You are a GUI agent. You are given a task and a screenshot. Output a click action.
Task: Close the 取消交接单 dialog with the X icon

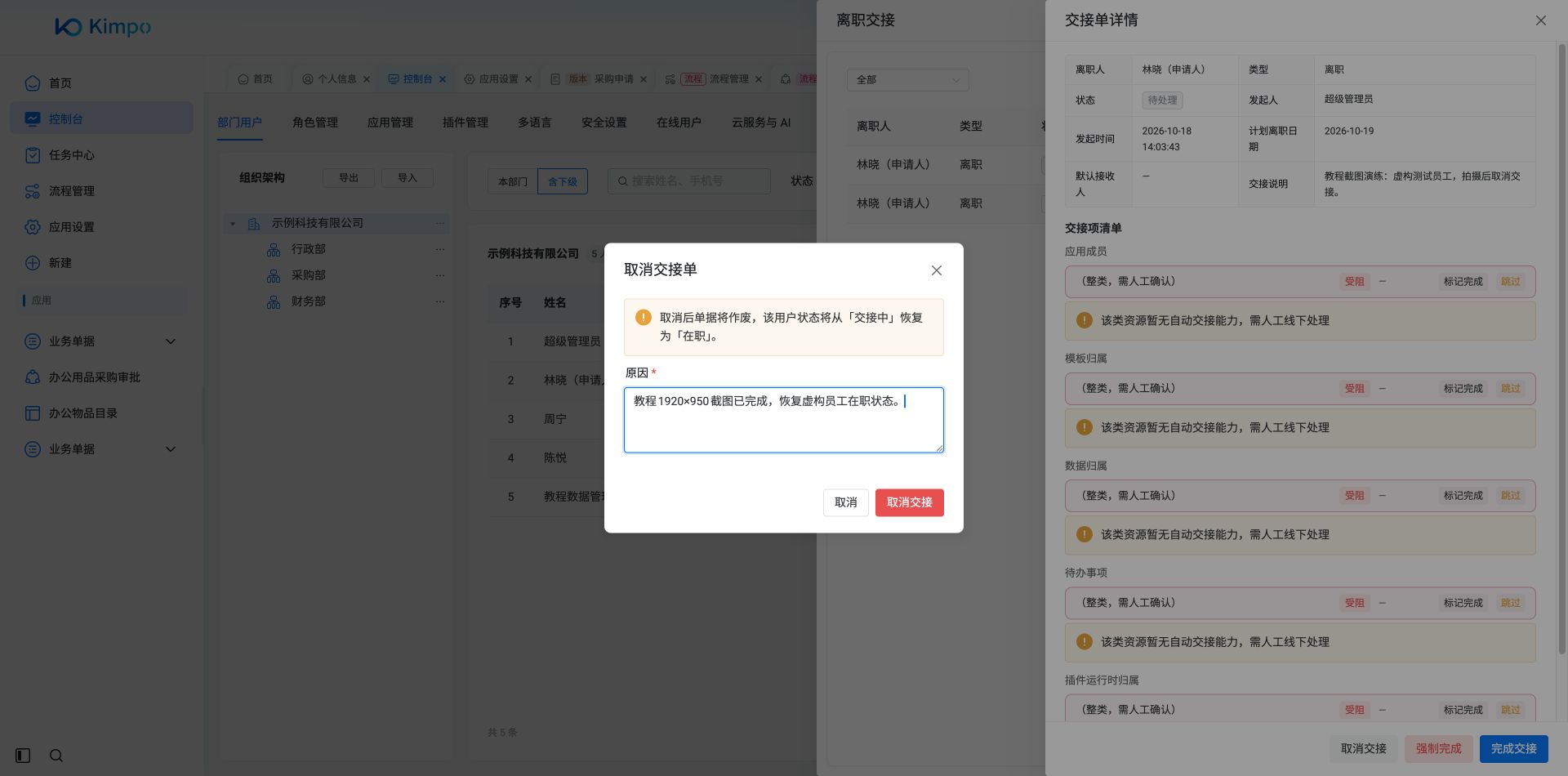[937, 270]
